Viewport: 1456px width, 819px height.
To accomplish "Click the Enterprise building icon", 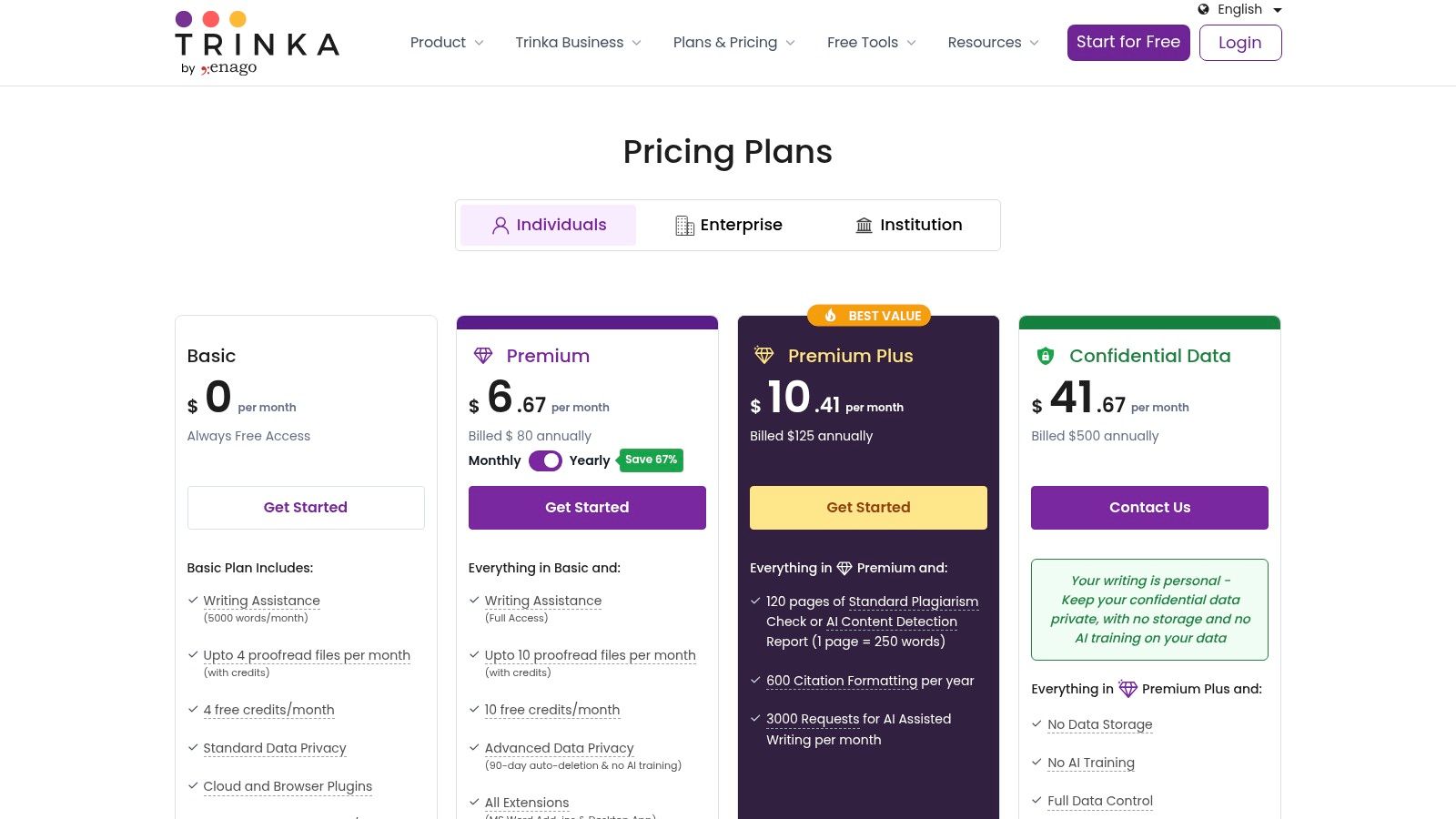I will pyautogui.click(x=684, y=226).
